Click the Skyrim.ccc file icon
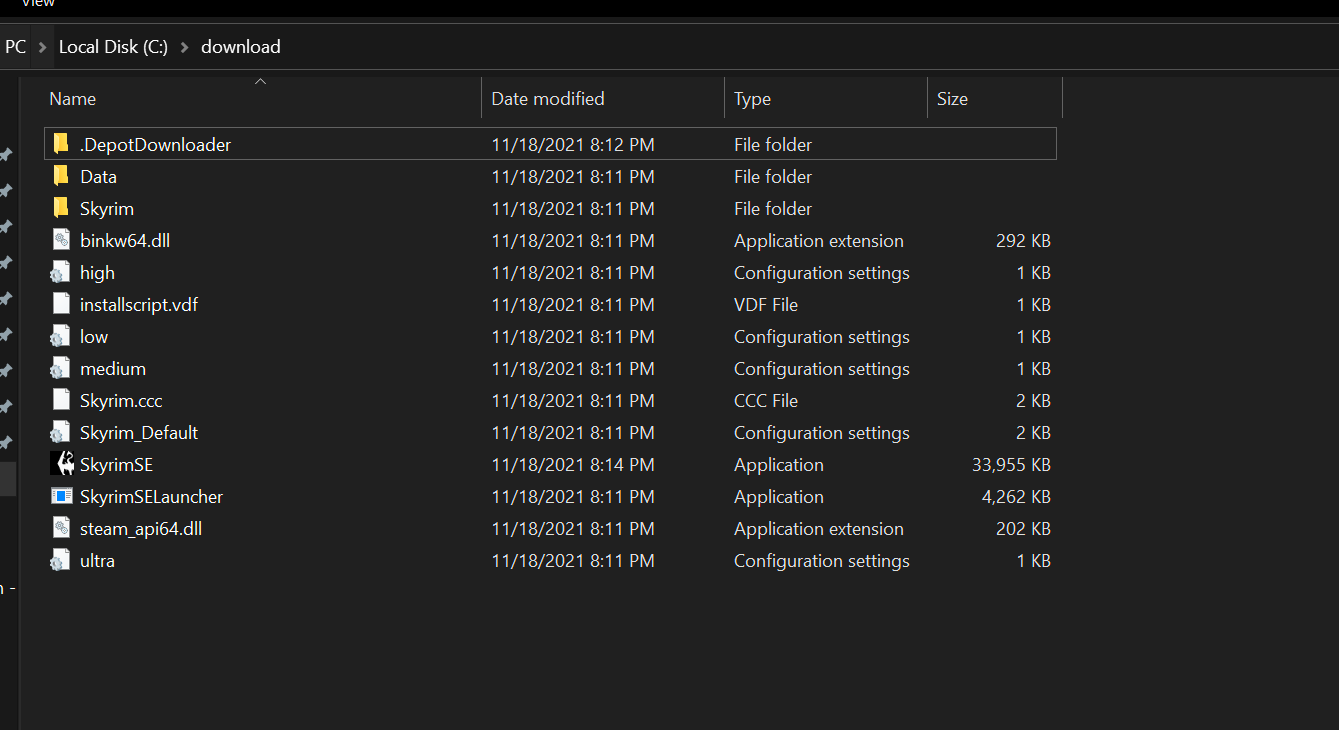1339x730 pixels. (62, 400)
